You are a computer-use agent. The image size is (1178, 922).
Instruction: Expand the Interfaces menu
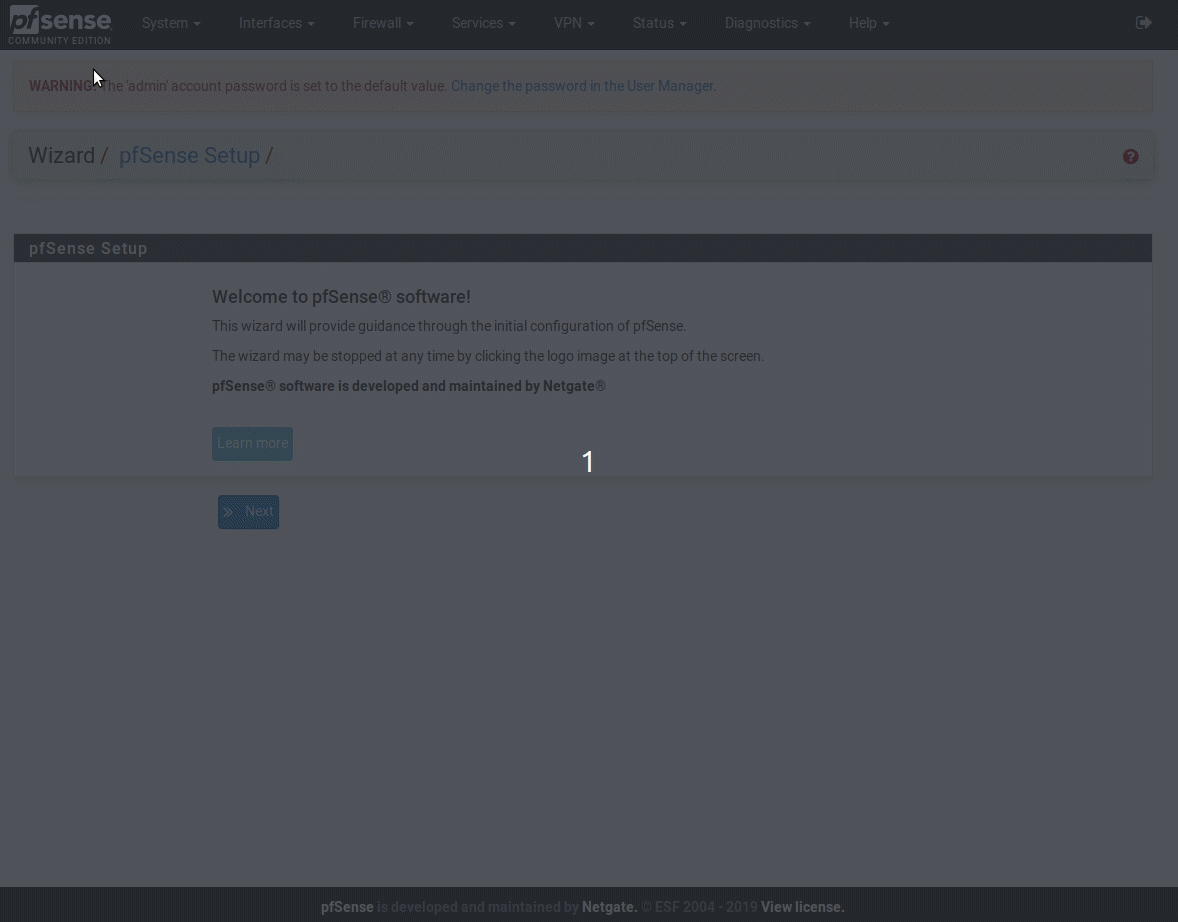[276, 23]
